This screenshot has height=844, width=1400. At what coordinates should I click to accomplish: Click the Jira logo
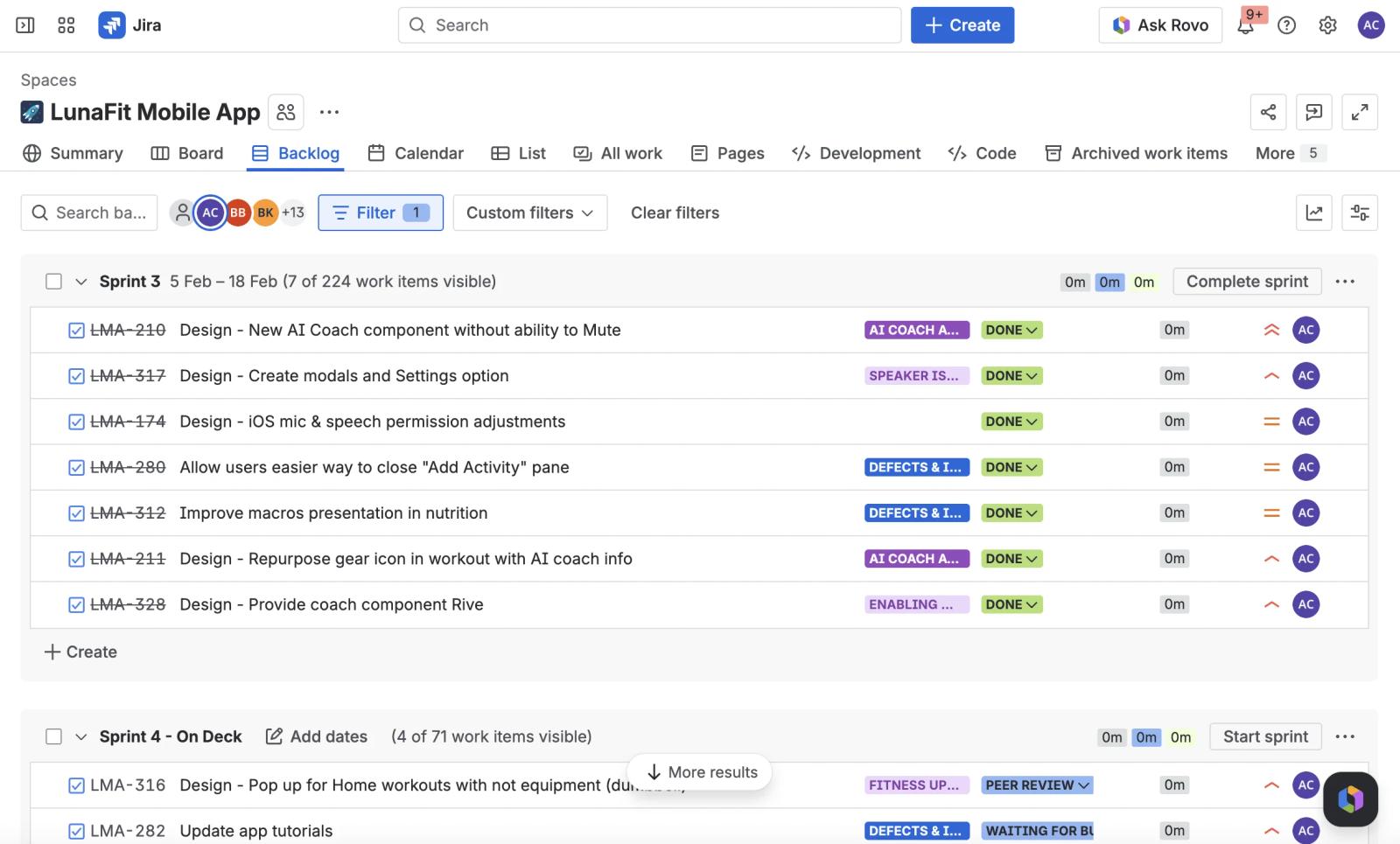pyautogui.click(x=129, y=25)
